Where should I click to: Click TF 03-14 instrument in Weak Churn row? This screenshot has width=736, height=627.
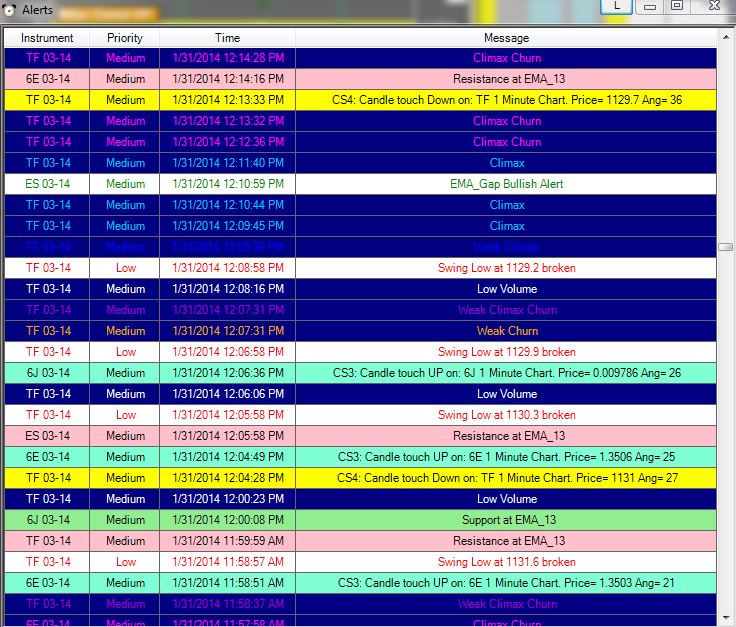click(47, 331)
